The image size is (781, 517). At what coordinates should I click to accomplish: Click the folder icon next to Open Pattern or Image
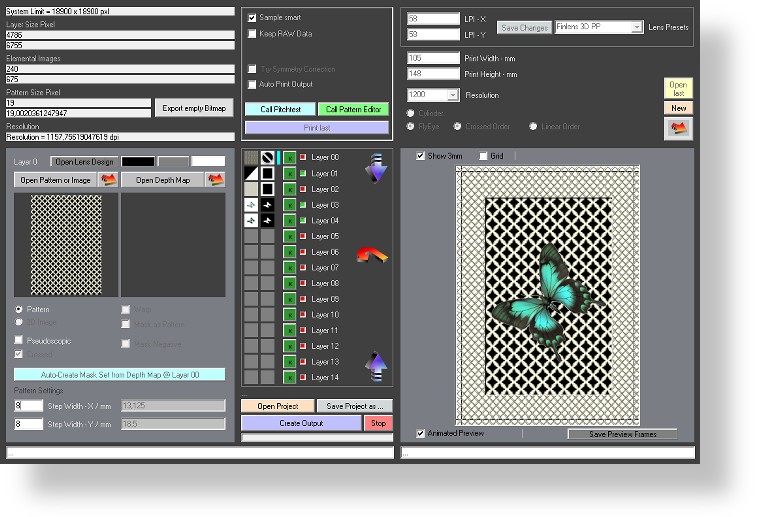click(109, 180)
